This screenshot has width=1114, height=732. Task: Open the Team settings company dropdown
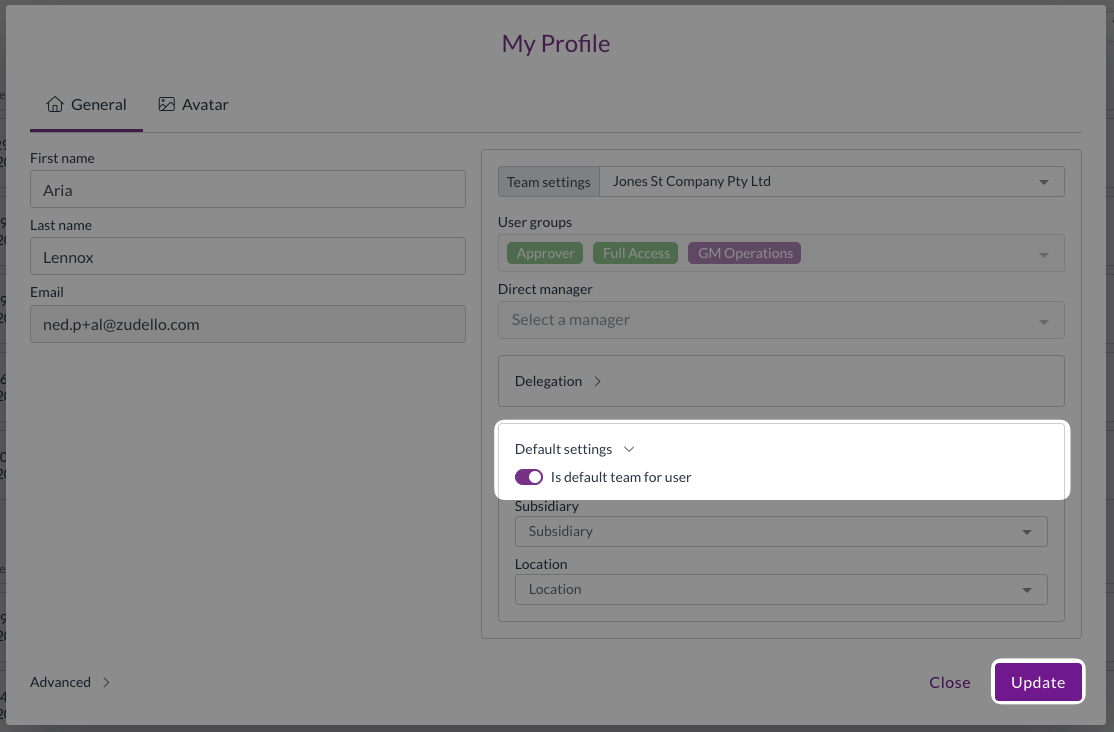pos(830,182)
